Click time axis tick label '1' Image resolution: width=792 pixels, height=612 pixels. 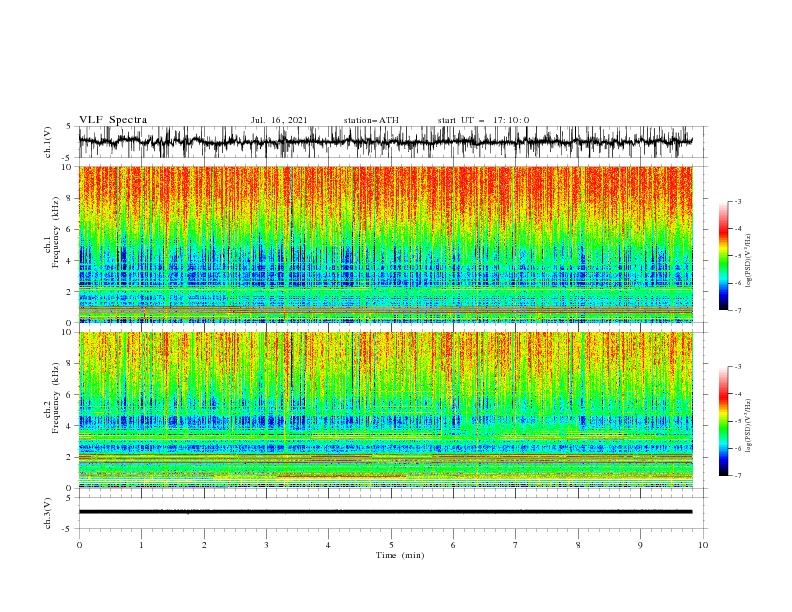click(141, 545)
